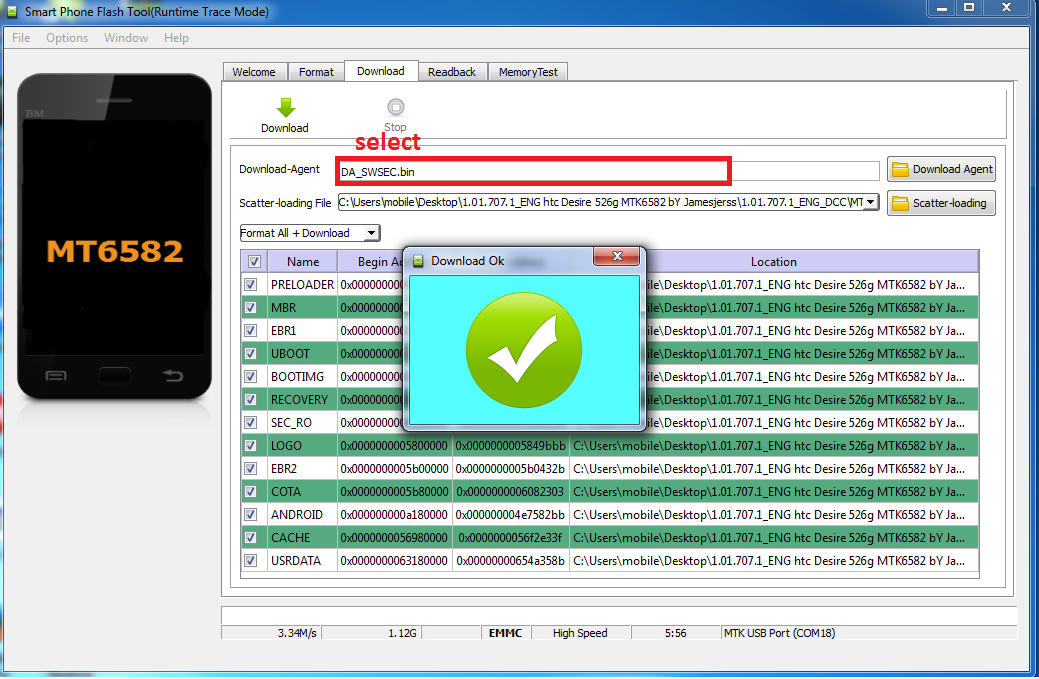1039x679 pixels.
Task: Click the Name column header
Action: click(x=303, y=262)
